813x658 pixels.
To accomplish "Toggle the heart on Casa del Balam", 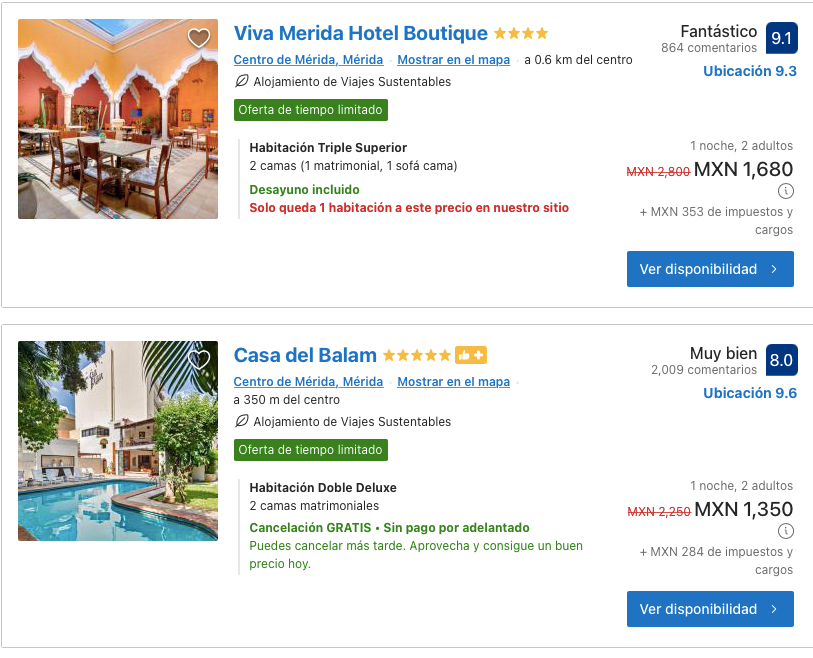I will (x=199, y=360).
